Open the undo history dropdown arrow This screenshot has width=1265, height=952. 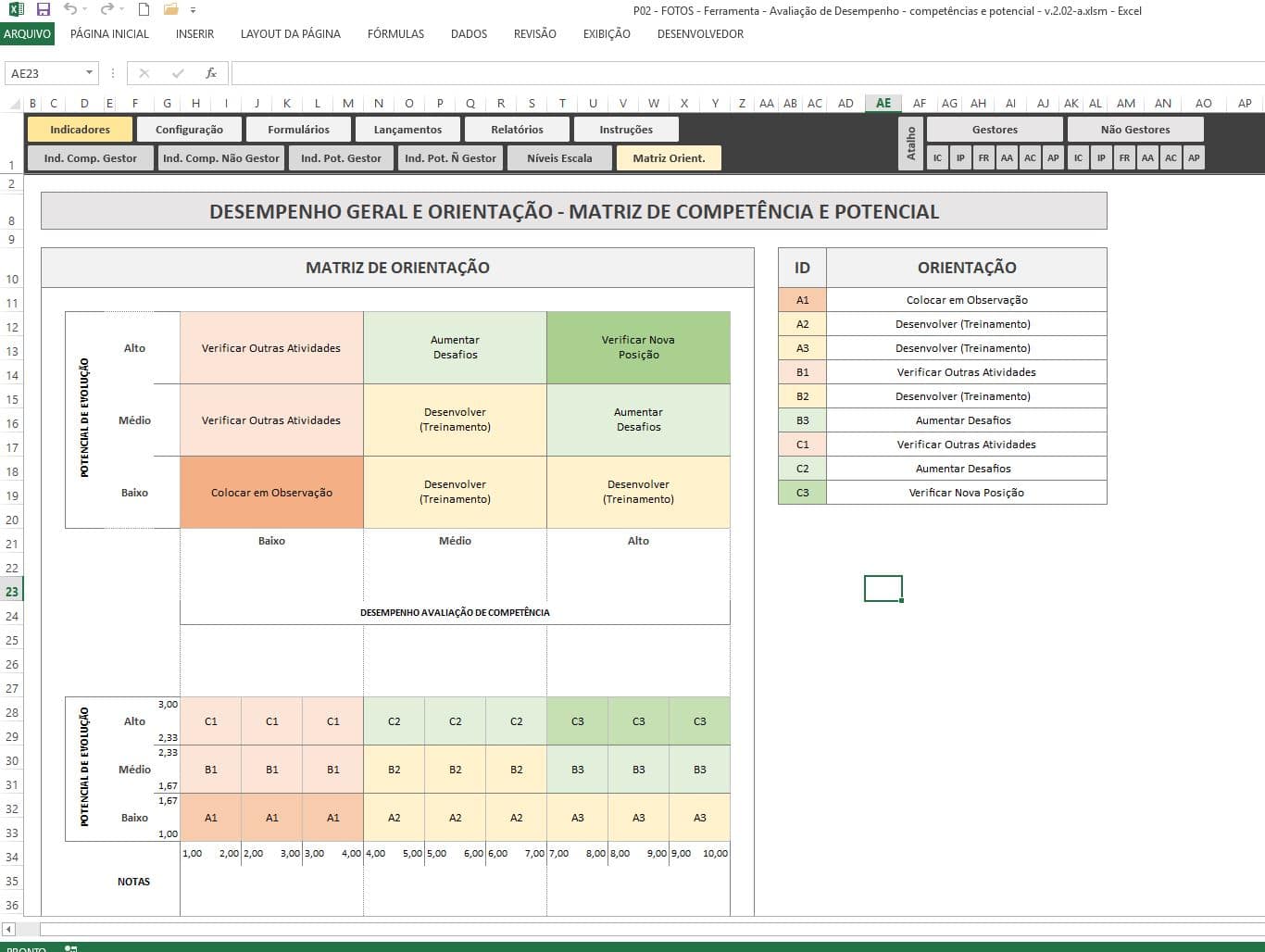[85, 10]
